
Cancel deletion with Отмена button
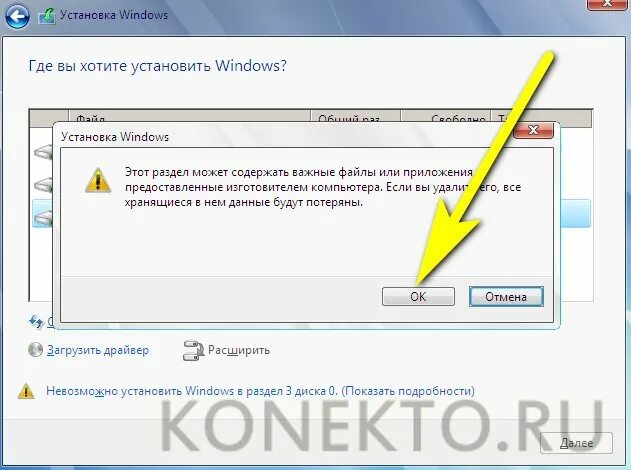coord(506,297)
